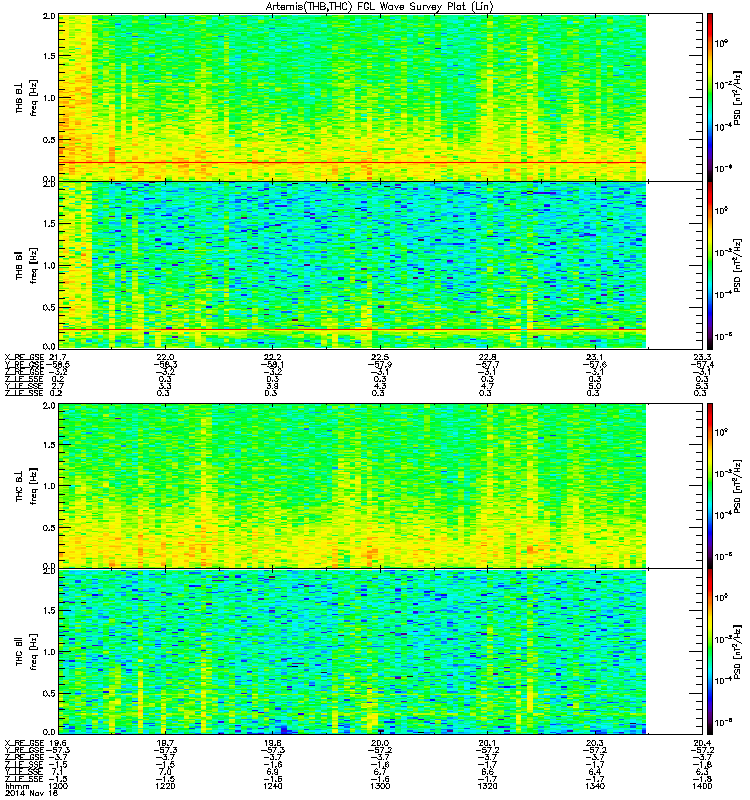The image size is (750, 800).
Task: Click the 1.5 frequency tick of THC B-parallel panel
Action: click(49, 610)
